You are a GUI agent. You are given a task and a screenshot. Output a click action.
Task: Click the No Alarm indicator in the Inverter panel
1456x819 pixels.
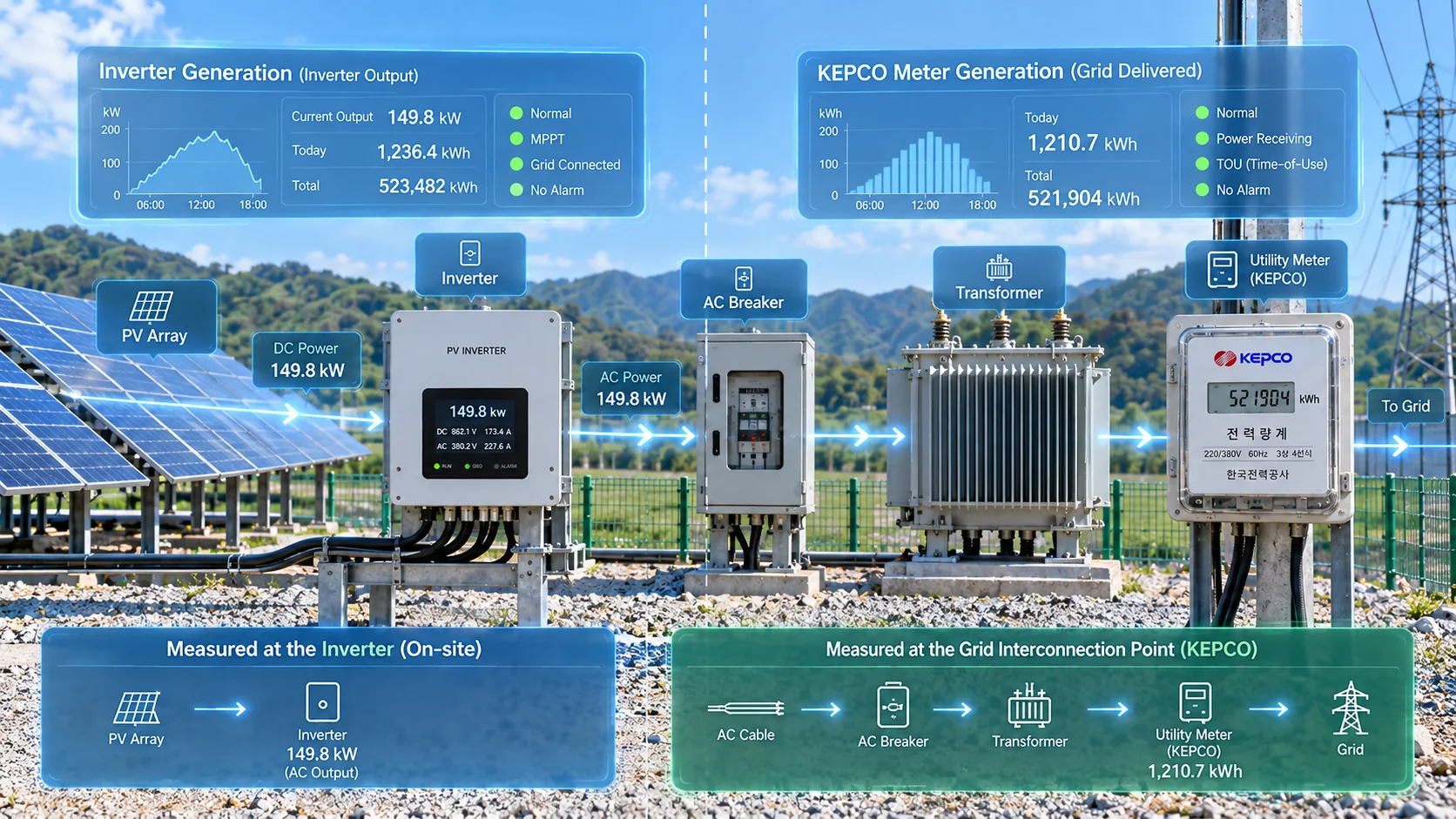coord(547,190)
